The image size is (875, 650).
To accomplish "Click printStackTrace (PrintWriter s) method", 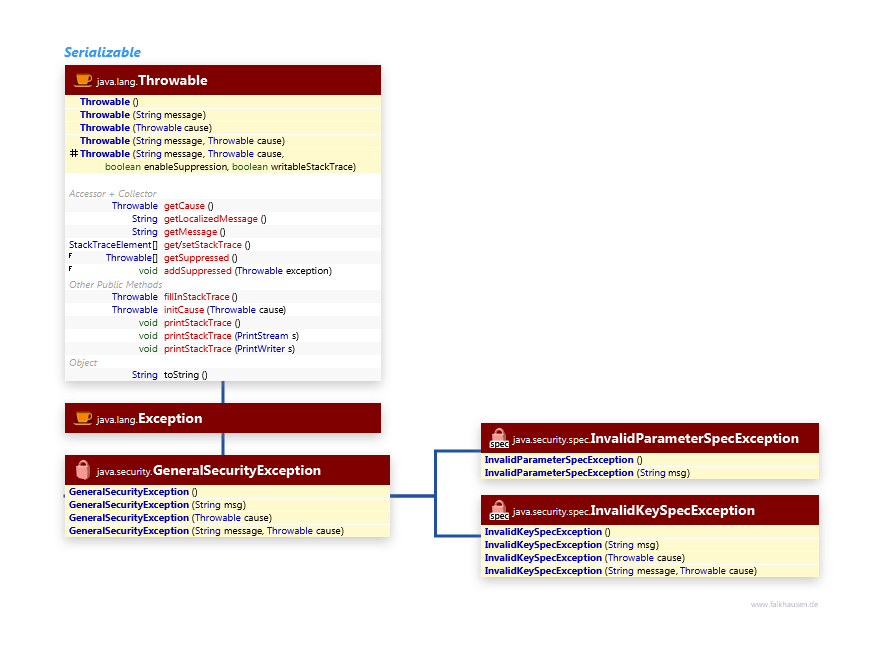I will [229, 349].
